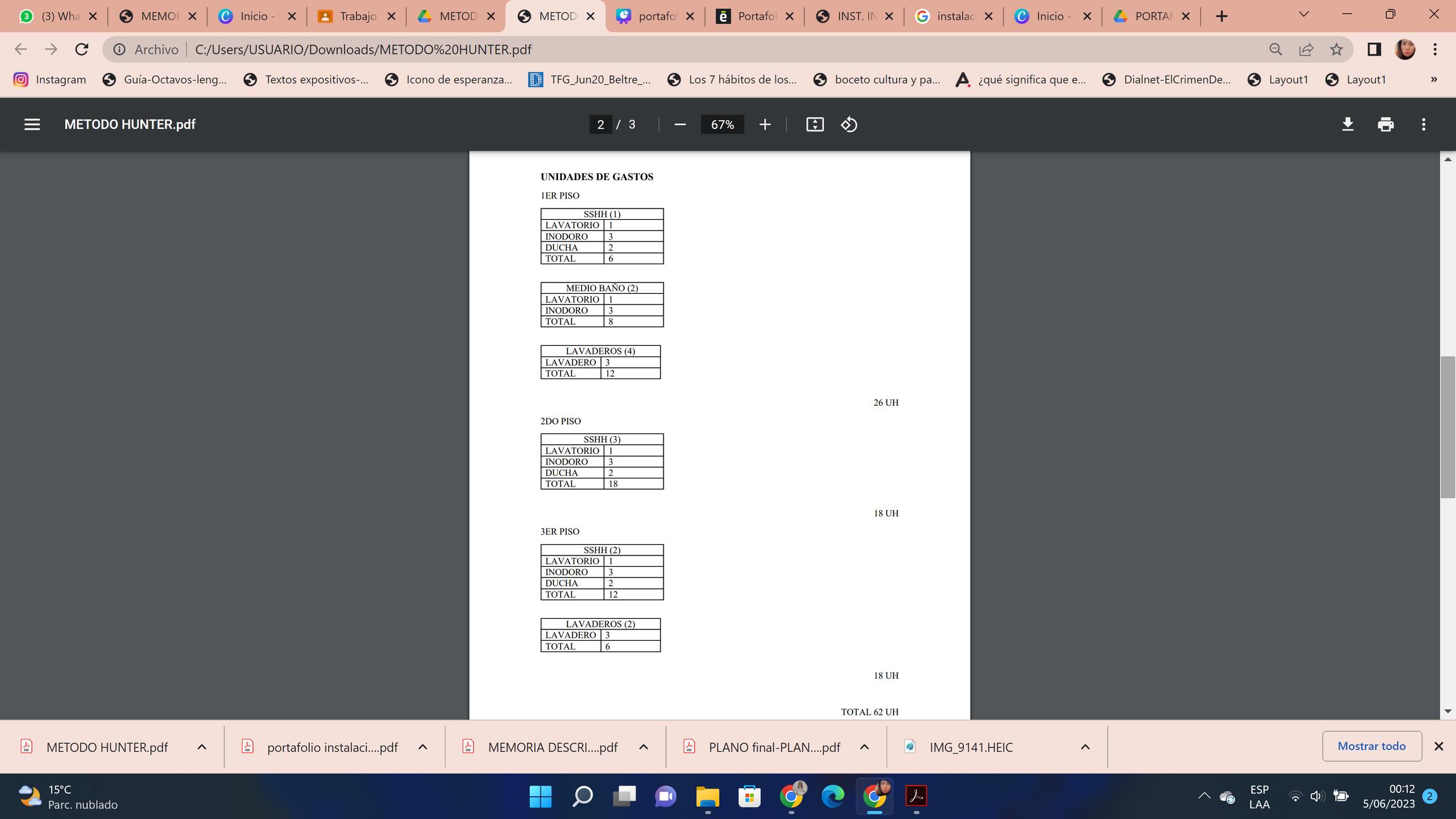Rotate the PDF counterclockwise
The height and width of the screenshot is (819, 1456).
pos(849,124)
